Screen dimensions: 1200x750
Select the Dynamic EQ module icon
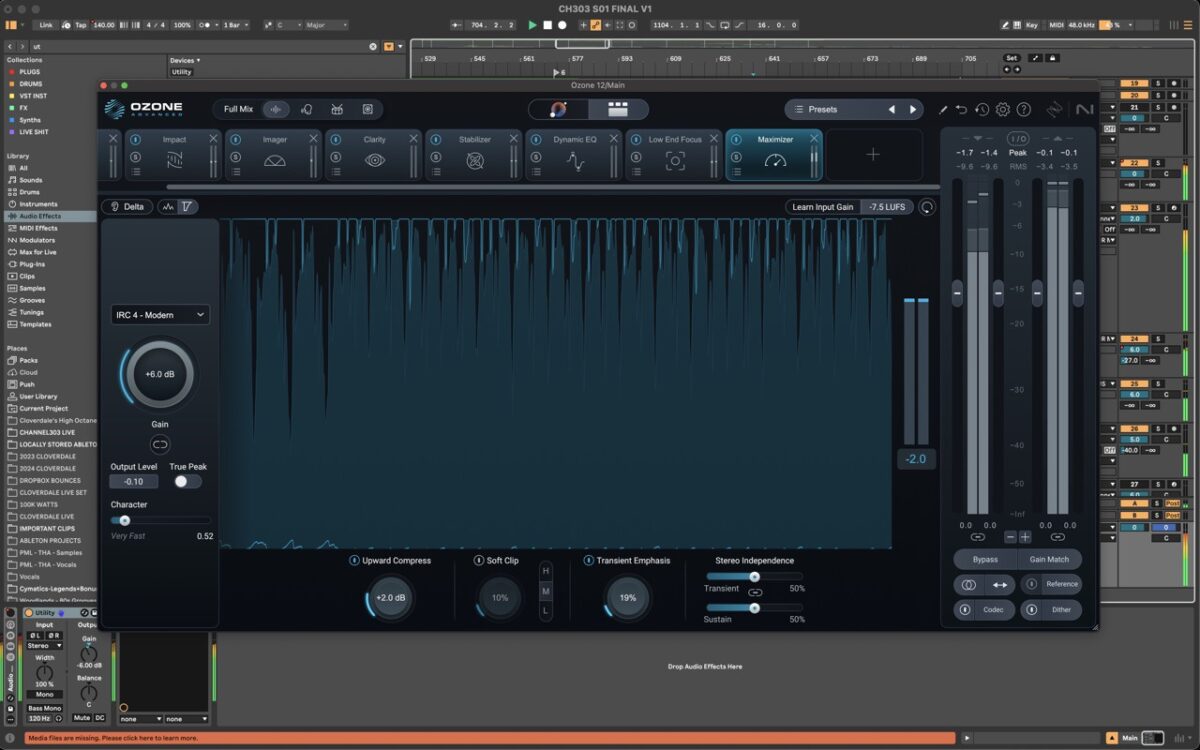tap(575, 161)
